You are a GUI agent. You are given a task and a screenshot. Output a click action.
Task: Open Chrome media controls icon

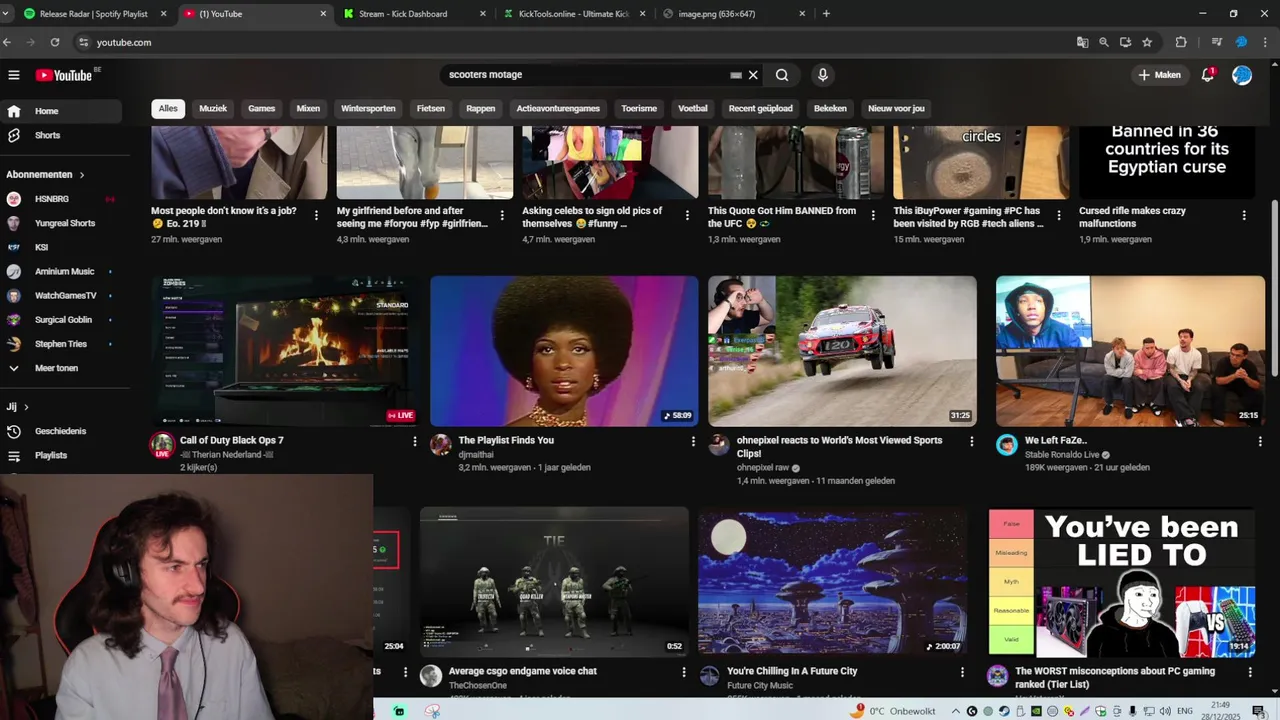point(1217,42)
